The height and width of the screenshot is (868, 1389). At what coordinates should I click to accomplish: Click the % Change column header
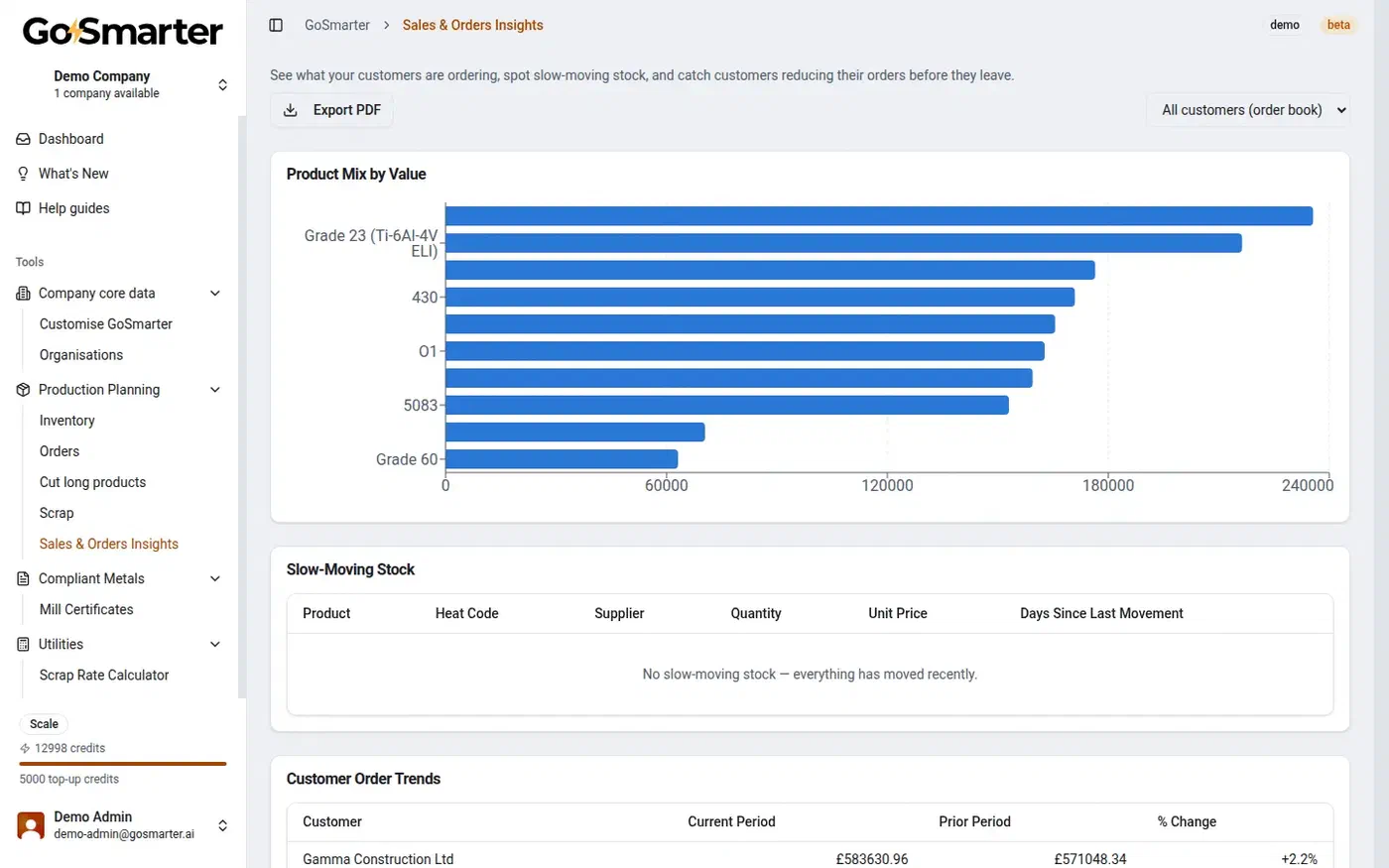point(1187,821)
